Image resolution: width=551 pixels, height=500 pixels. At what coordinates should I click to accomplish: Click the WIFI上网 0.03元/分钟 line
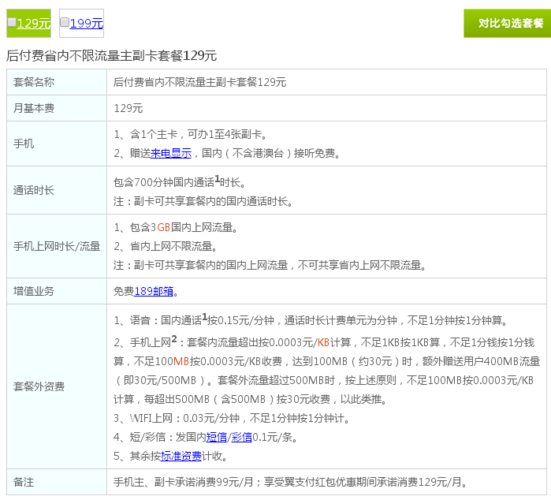click(x=231, y=418)
